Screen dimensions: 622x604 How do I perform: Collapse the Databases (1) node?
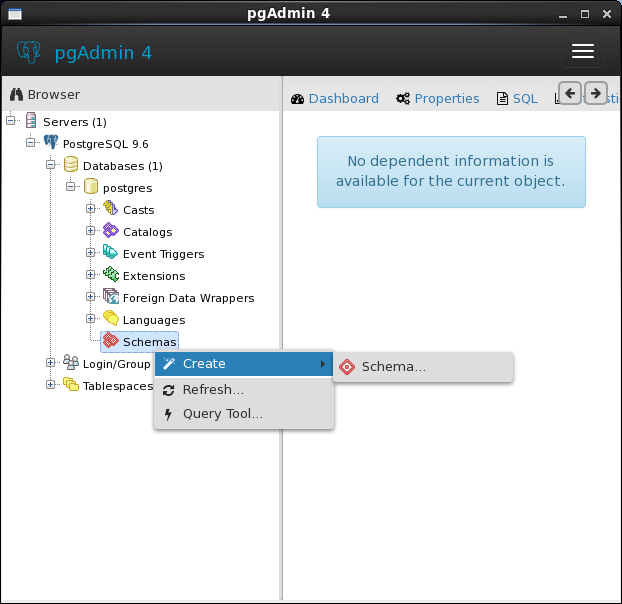50,164
